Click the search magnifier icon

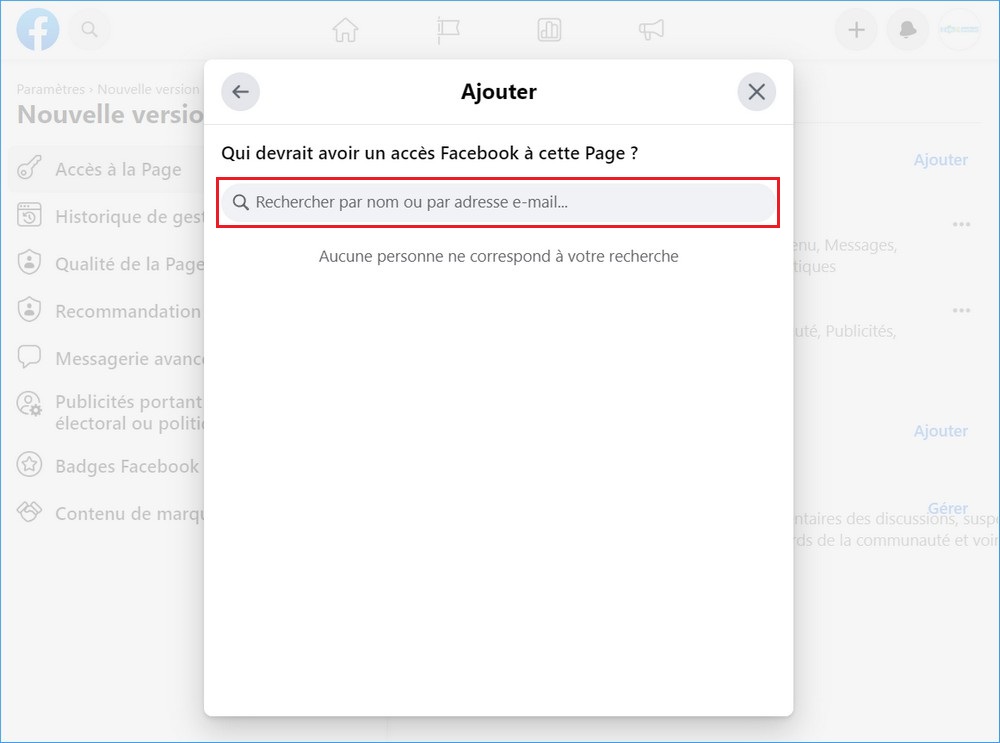[89, 29]
